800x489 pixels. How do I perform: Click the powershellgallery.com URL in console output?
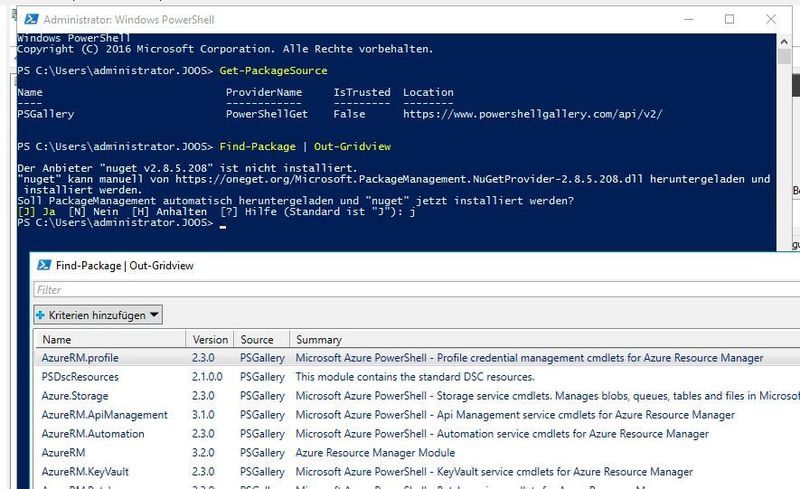pyautogui.click(x=533, y=114)
